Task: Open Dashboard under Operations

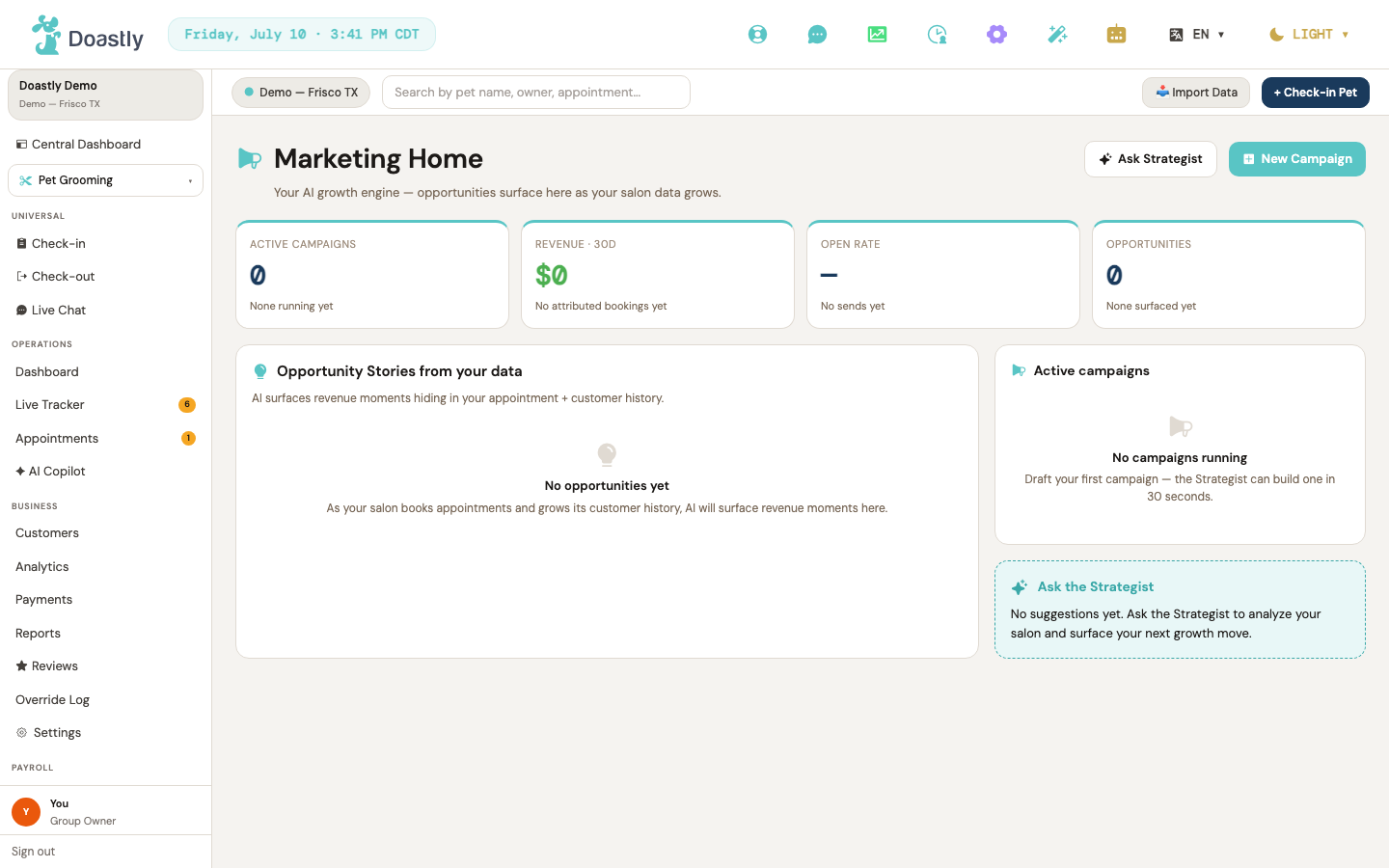Action: [x=105, y=372]
